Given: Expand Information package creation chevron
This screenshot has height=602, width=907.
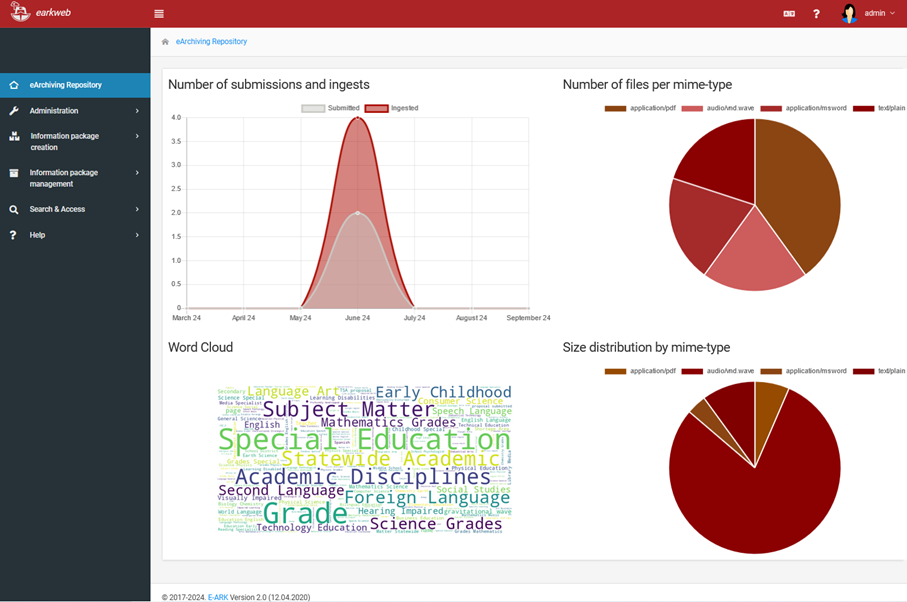Looking at the screenshot, I should pos(137,136).
